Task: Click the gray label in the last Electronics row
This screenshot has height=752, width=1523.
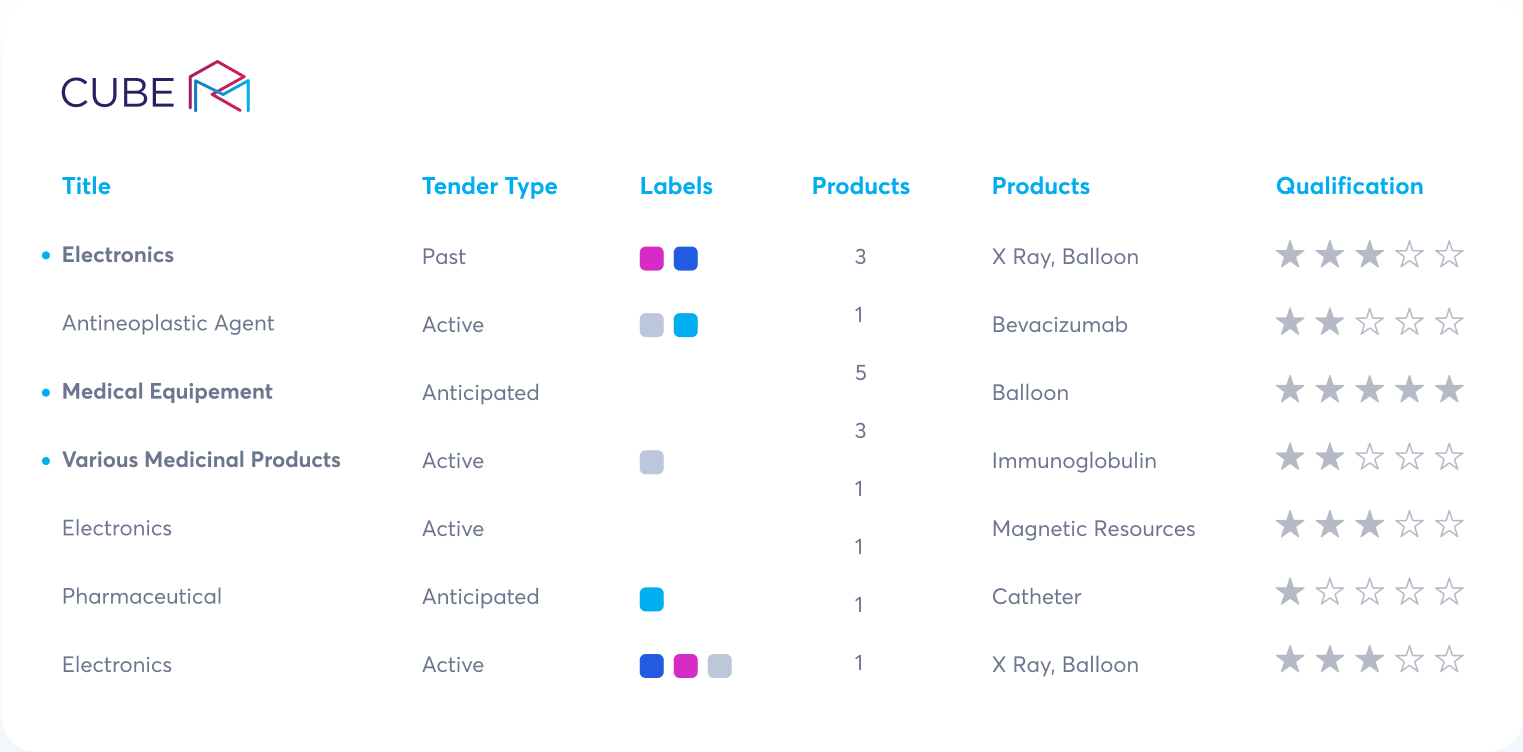Action: (720, 666)
